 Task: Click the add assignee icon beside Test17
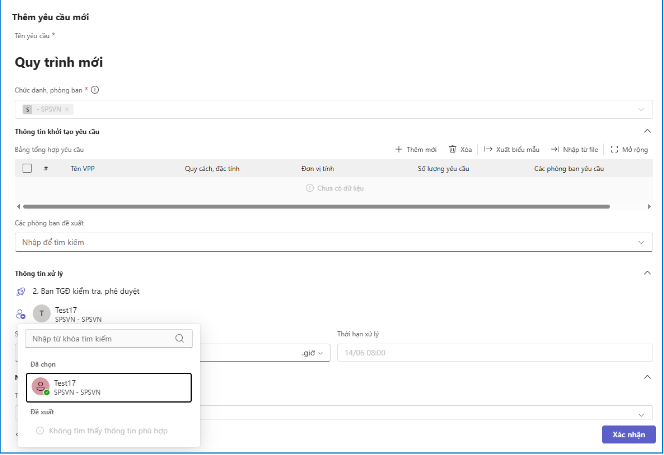[21, 314]
